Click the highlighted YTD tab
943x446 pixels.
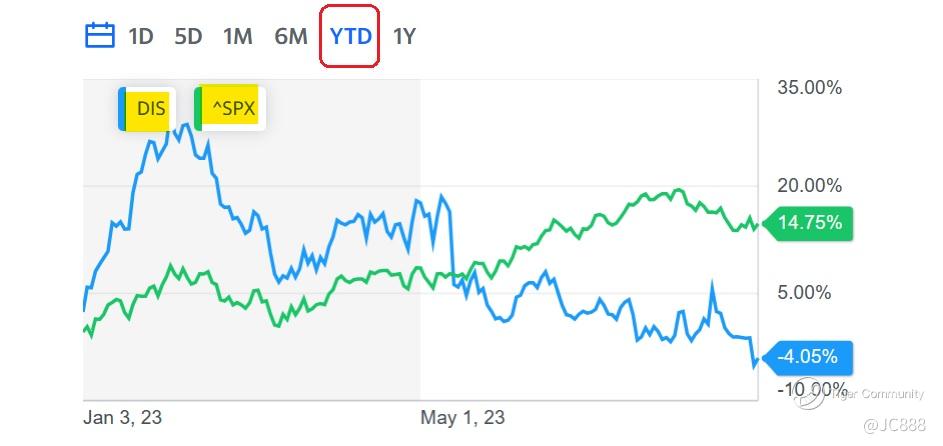(350, 37)
